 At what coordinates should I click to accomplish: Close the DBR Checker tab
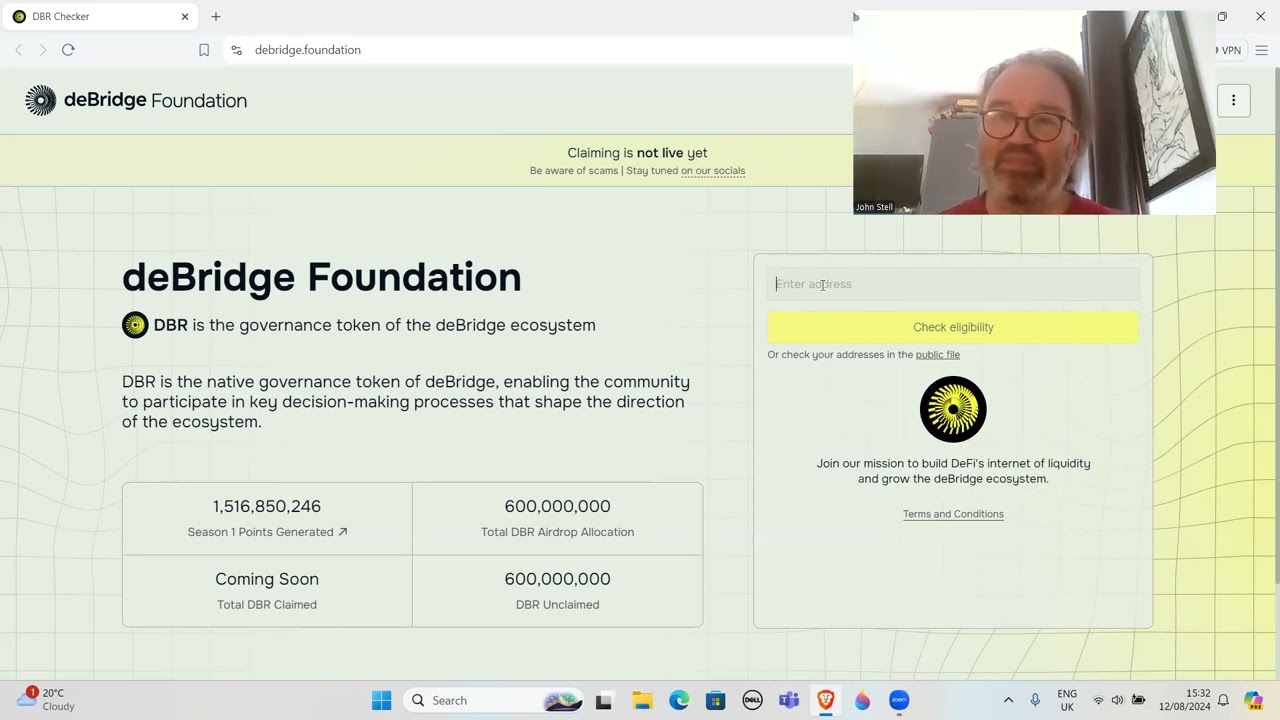tap(185, 17)
